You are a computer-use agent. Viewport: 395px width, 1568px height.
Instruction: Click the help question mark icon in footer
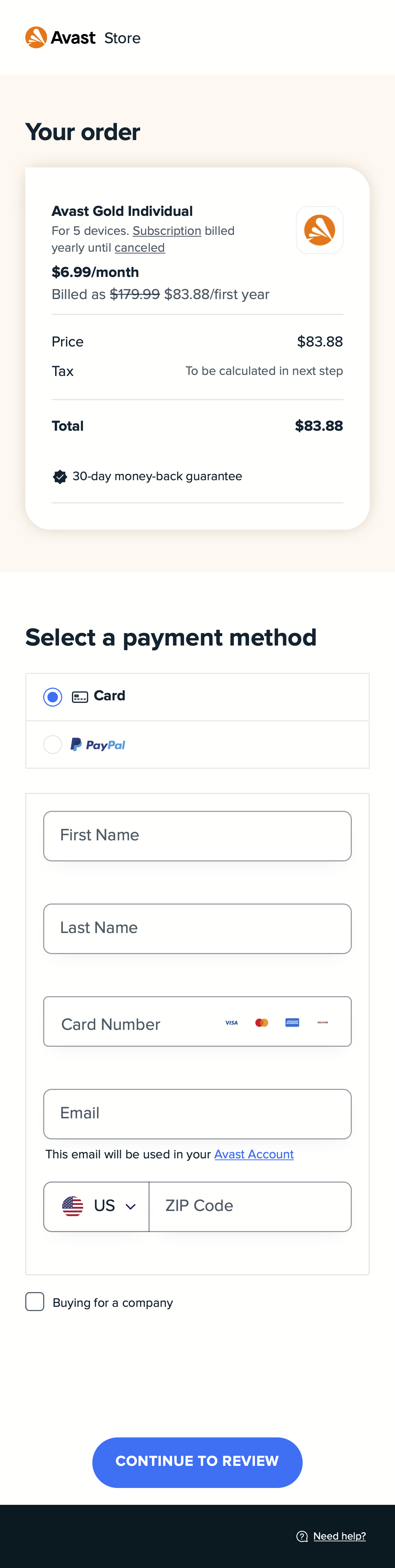(303, 1536)
